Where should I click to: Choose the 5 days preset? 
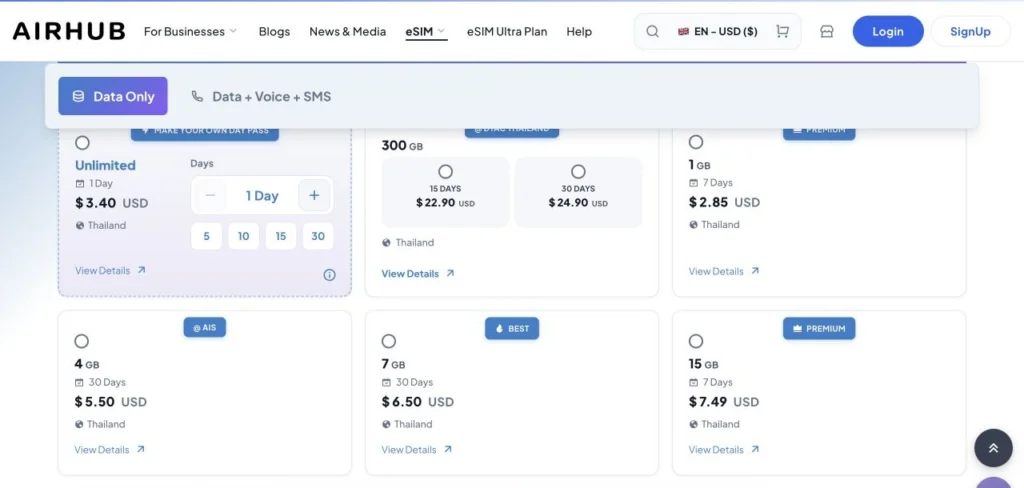206,236
